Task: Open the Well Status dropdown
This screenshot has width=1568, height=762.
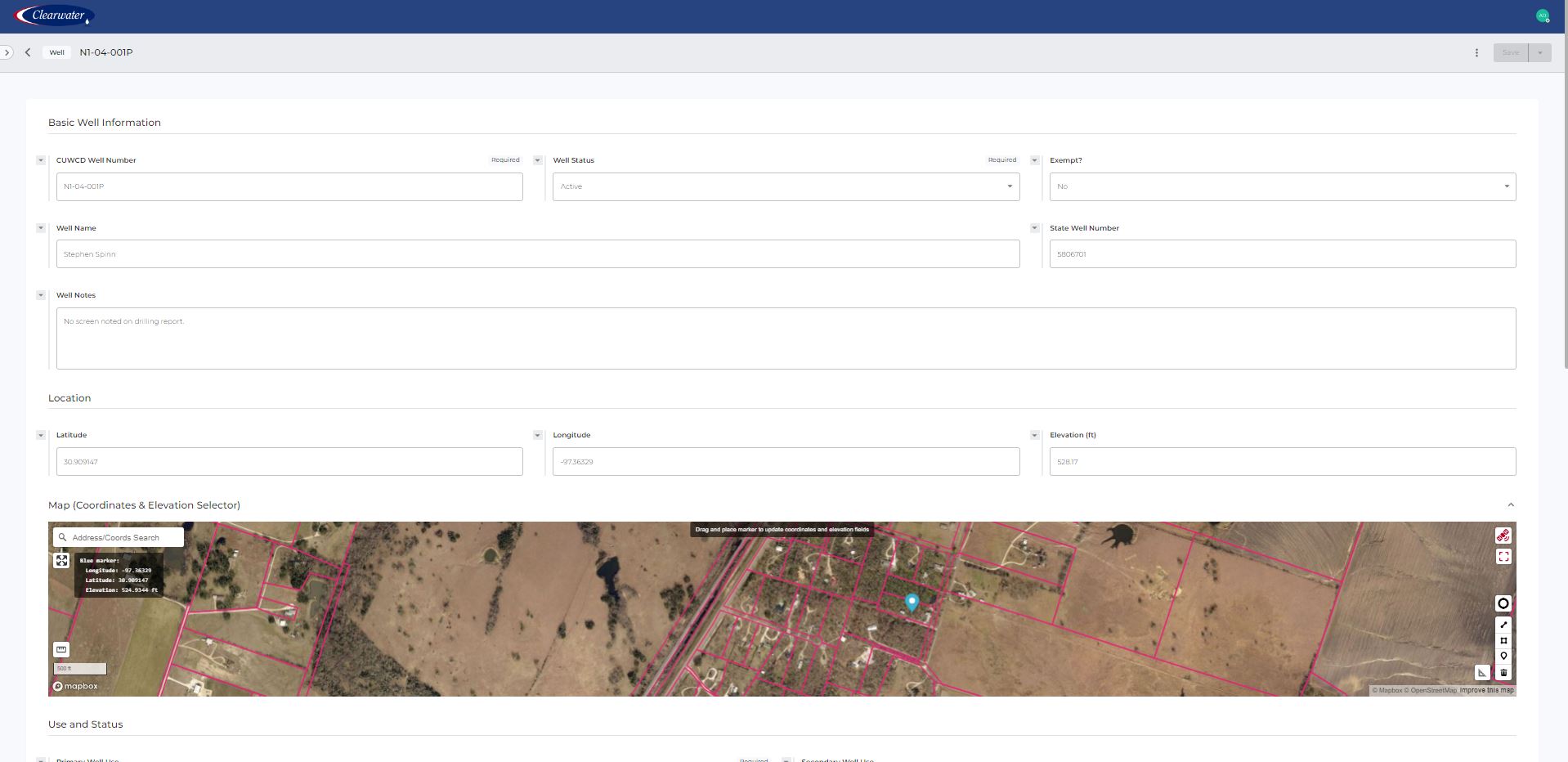Action: 786,186
